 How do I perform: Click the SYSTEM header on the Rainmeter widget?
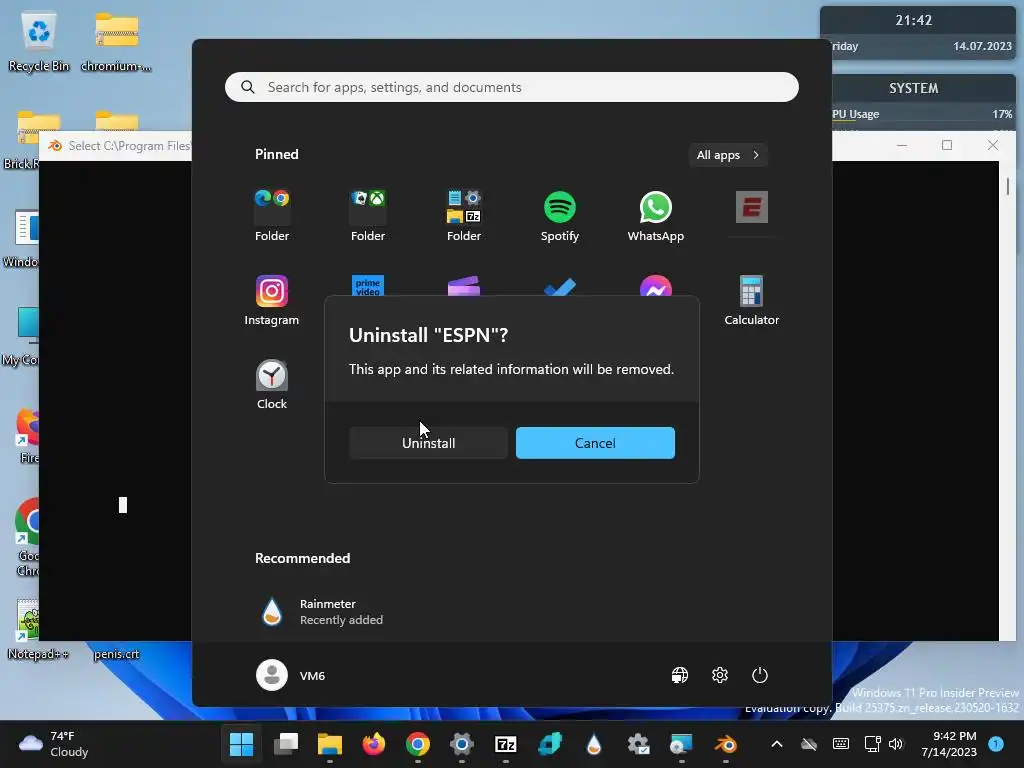(913, 88)
